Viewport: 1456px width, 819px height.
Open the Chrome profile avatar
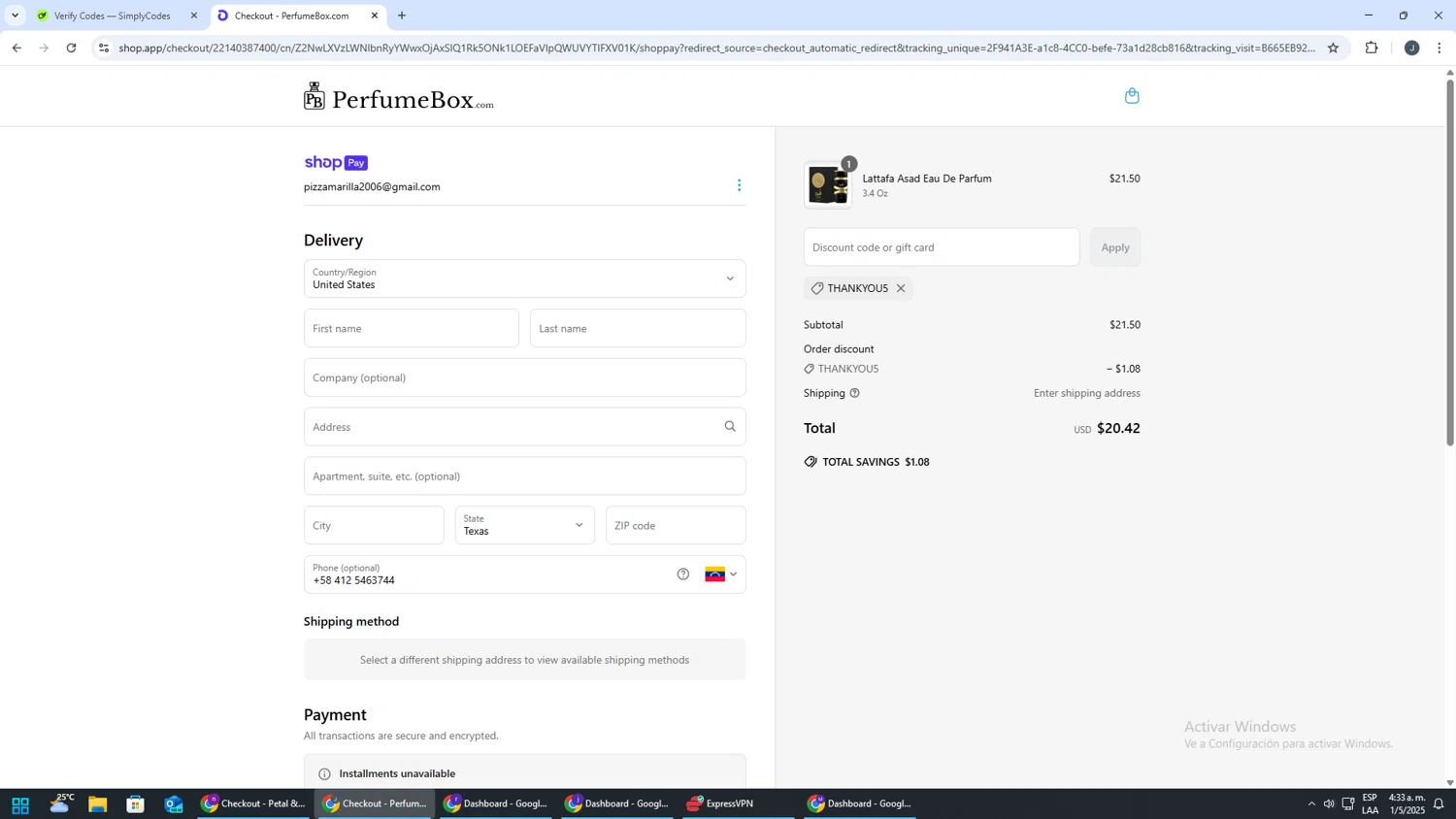(1411, 48)
